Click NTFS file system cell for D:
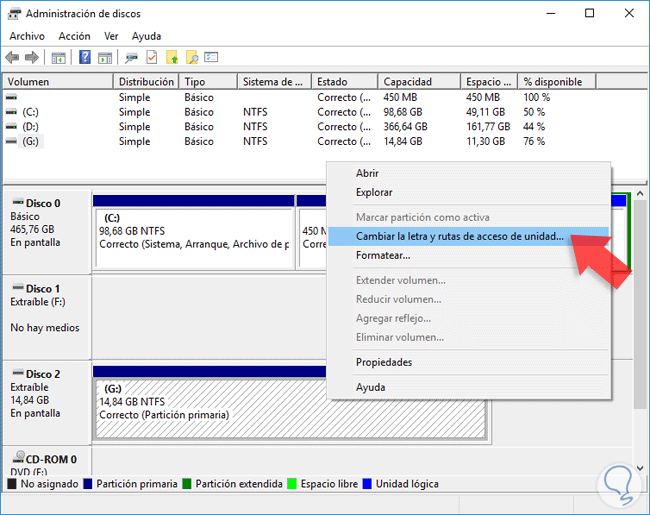Screen dimensions: 650x515 coord(255,127)
